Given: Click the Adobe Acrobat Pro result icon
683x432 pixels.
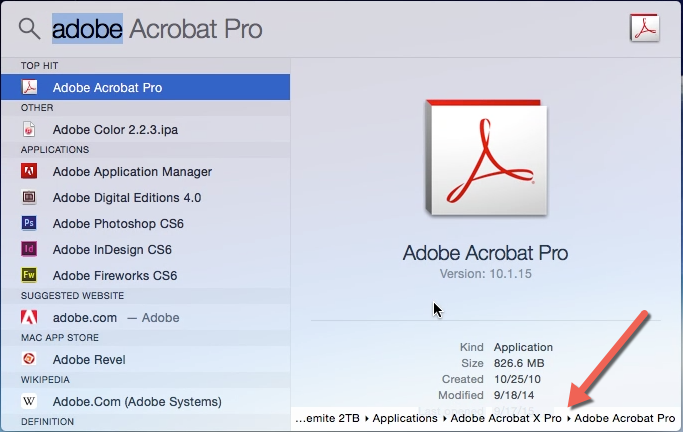Looking at the screenshot, I should pos(29,87).
